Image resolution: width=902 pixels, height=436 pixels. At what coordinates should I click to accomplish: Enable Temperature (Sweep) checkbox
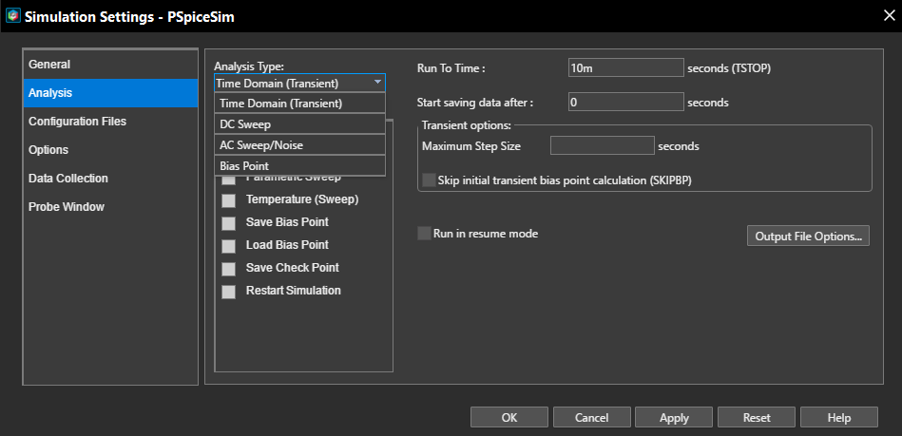228,200
